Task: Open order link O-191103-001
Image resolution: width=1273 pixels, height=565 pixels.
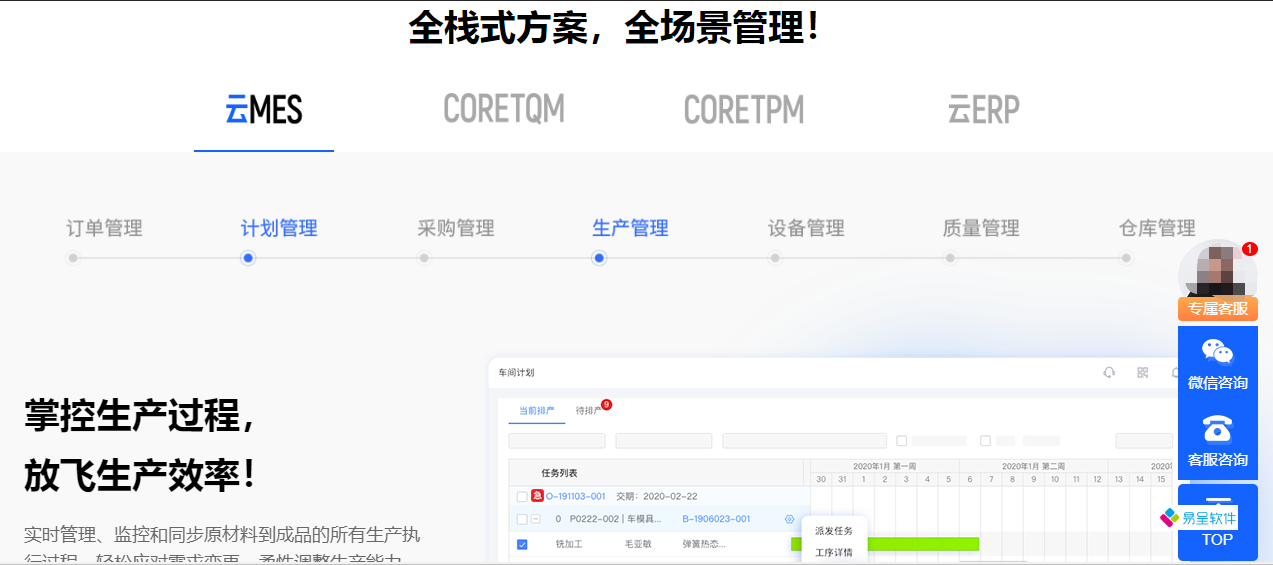Action: click(x=576, y=496)
